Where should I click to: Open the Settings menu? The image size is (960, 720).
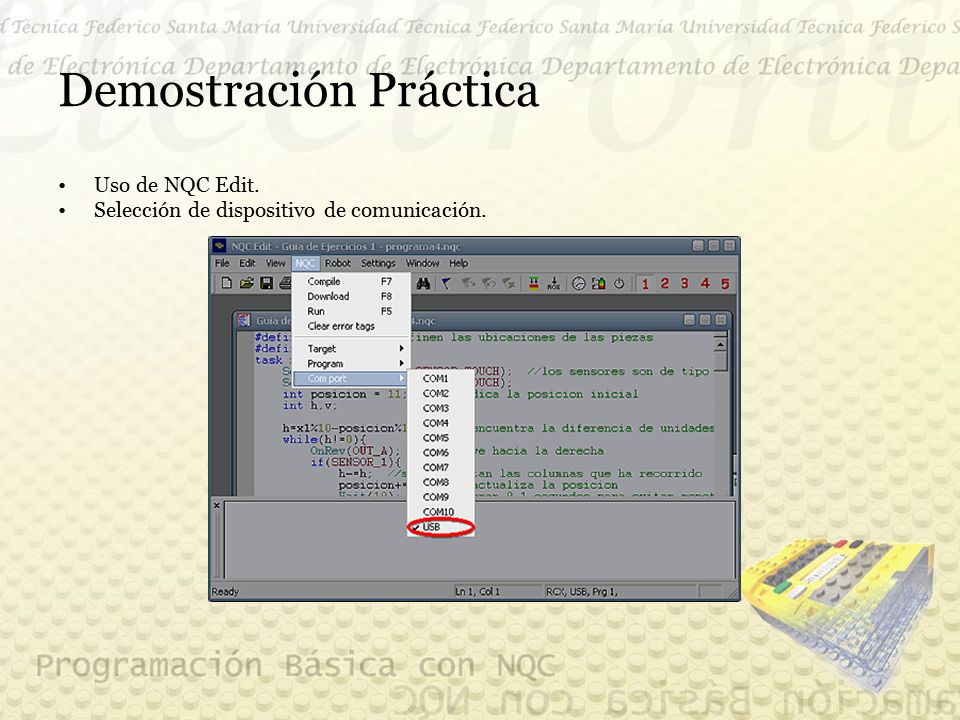tap(378, 263)
